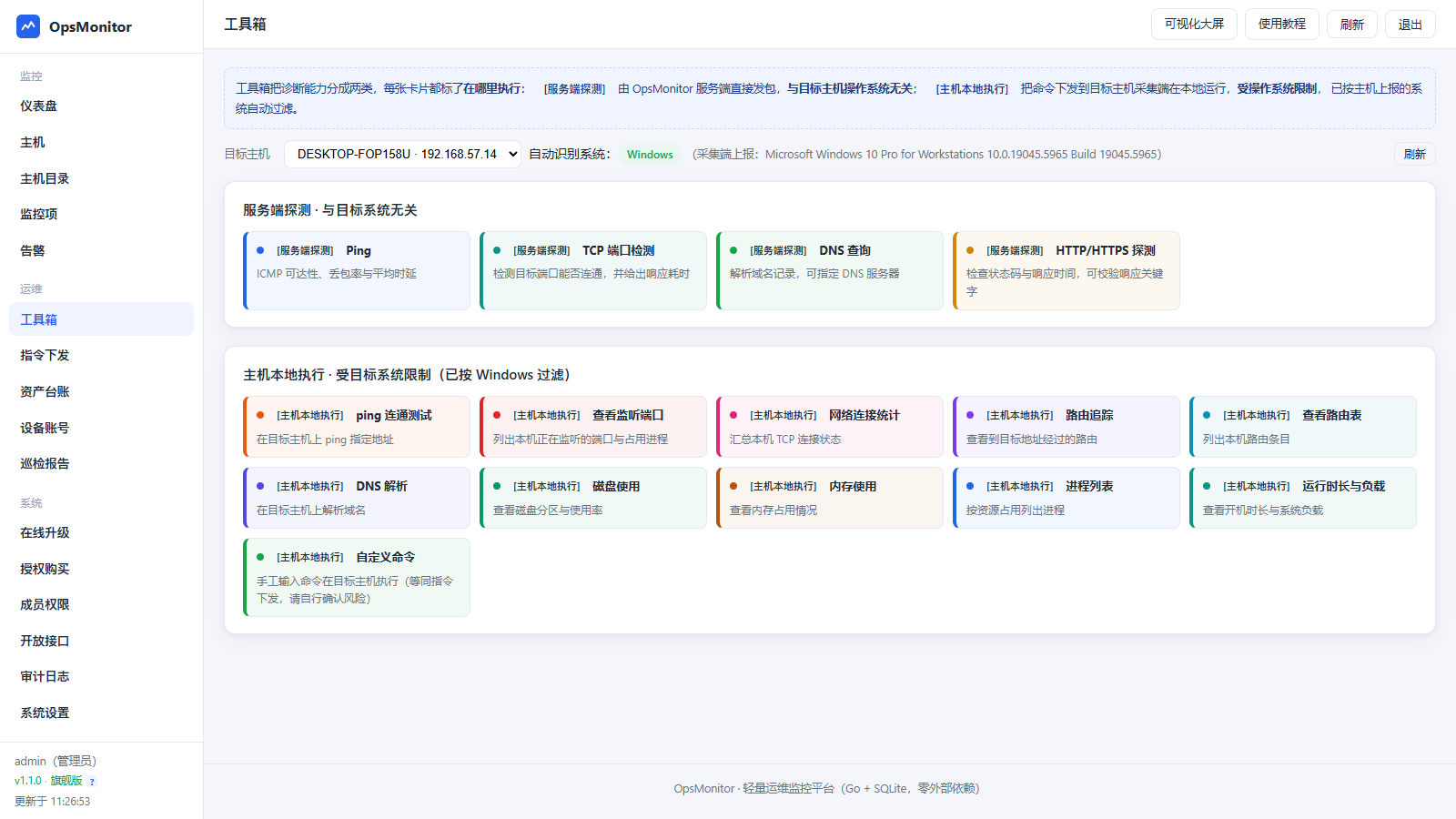
Task: Open the 自定义命令 card
Action: 357,577
